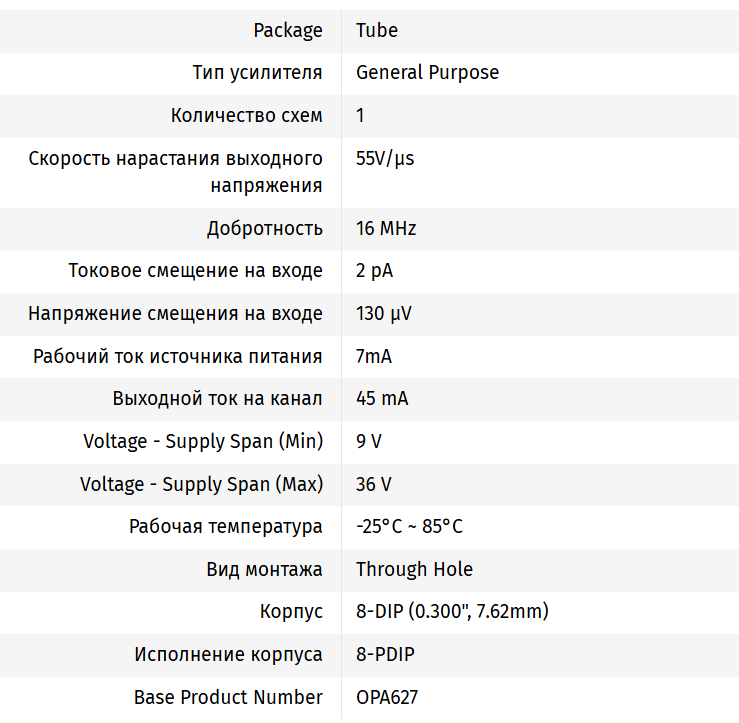This screenshot has height=723, width=739.
Task: Click the Tube package value
Action: click(x=377, y=30)
